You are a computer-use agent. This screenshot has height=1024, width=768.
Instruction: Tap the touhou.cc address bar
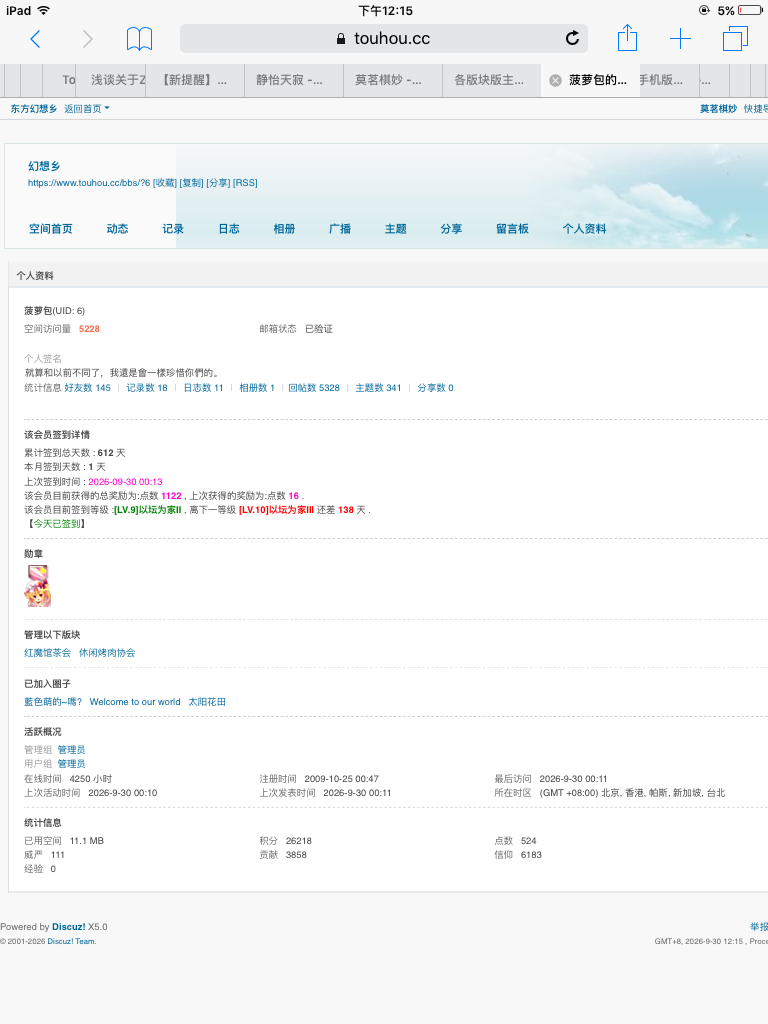[383, 39]
